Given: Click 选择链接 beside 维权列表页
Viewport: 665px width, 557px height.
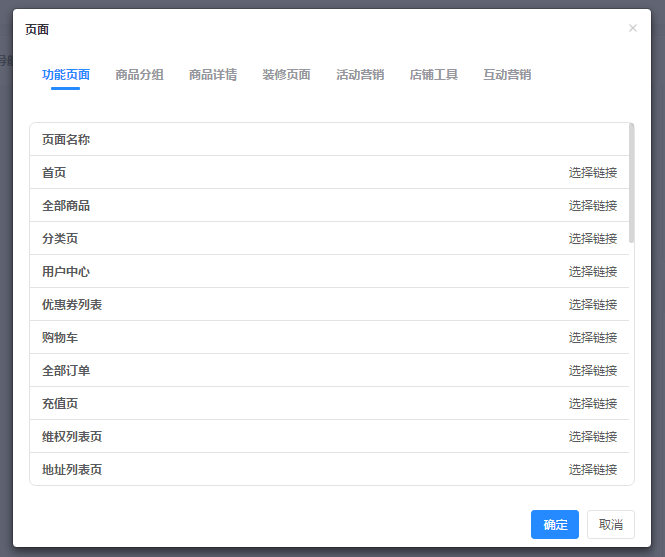Looking at the screenshot, I should [x=592, y=437].
